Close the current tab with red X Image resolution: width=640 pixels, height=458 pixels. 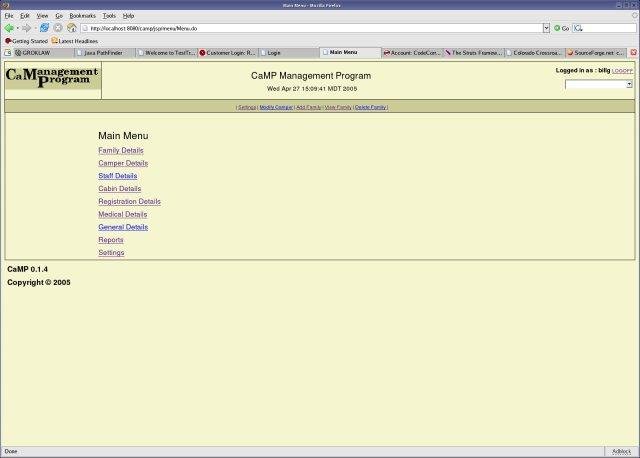pyautogui.click(x=633, y=53)
